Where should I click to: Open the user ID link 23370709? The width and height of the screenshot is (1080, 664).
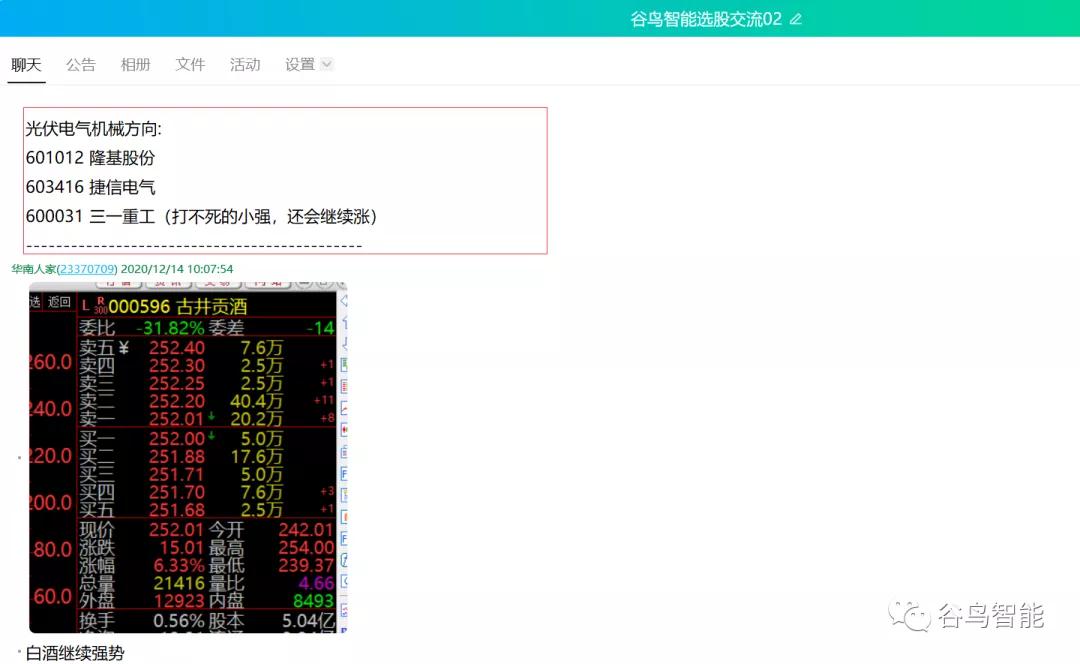(x=87, y=269)
